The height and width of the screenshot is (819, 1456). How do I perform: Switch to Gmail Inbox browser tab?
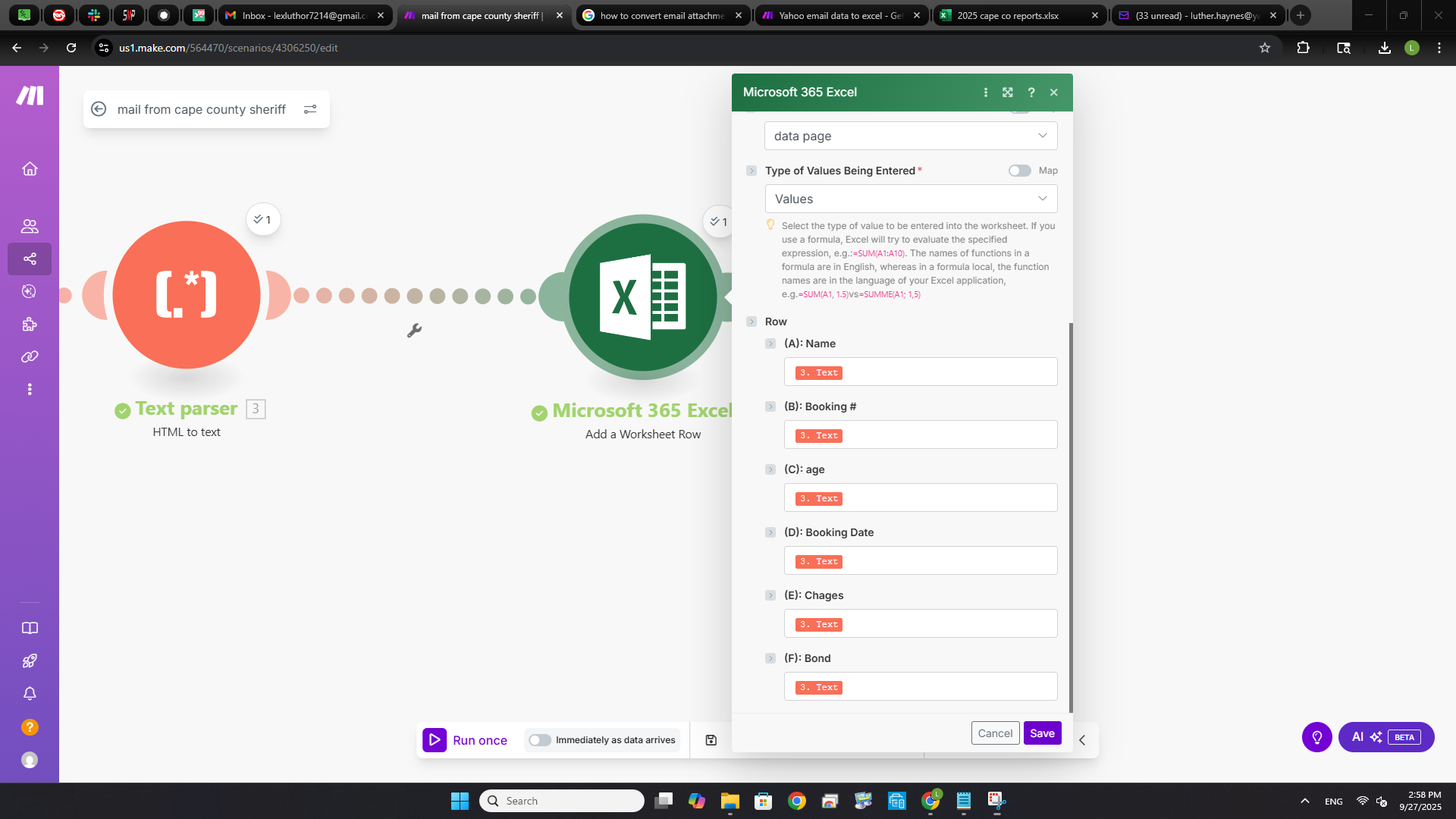click(x=305, y=15)
